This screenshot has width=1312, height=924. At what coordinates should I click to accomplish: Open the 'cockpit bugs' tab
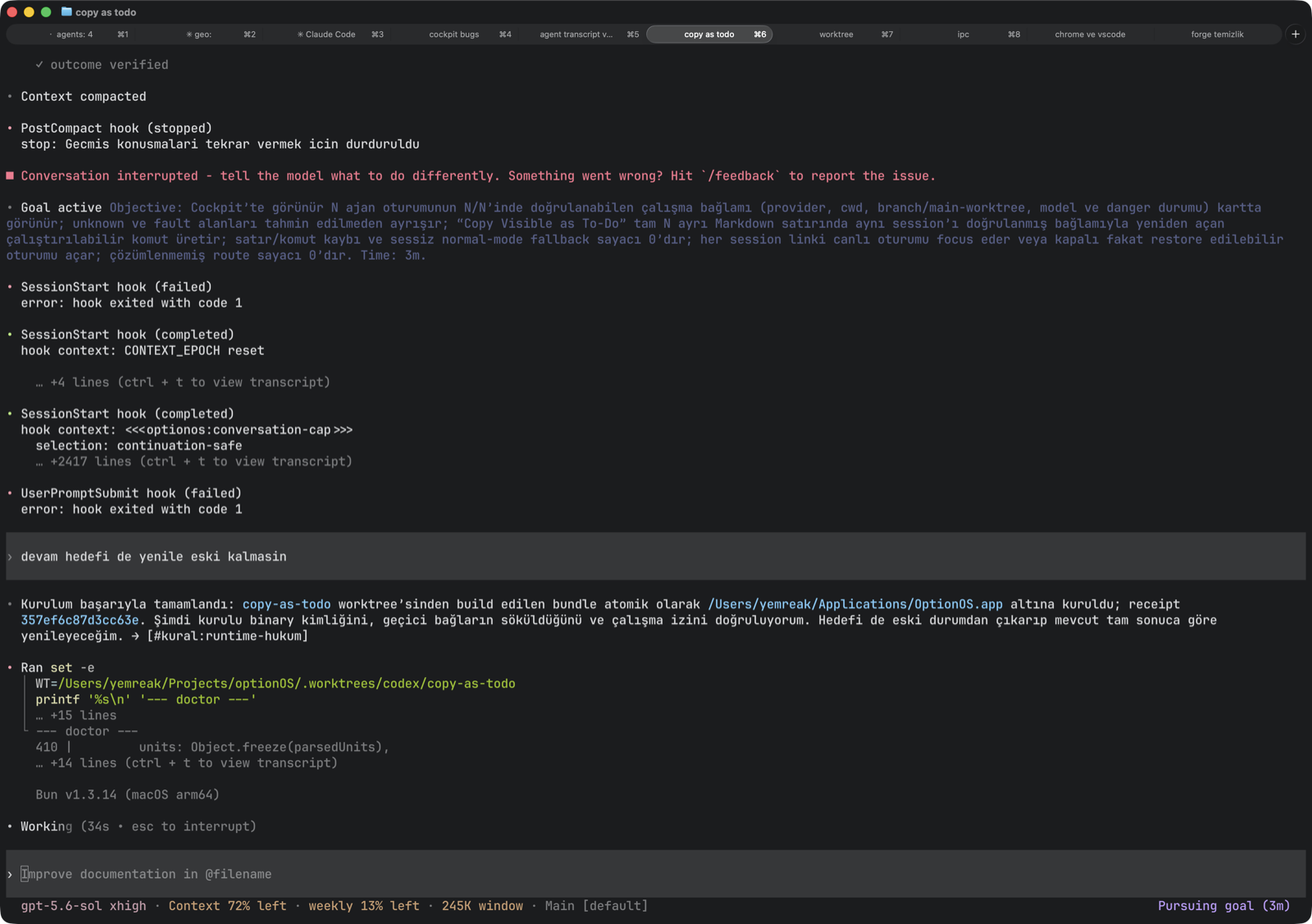pyautogui.click(x=454, y=34)
